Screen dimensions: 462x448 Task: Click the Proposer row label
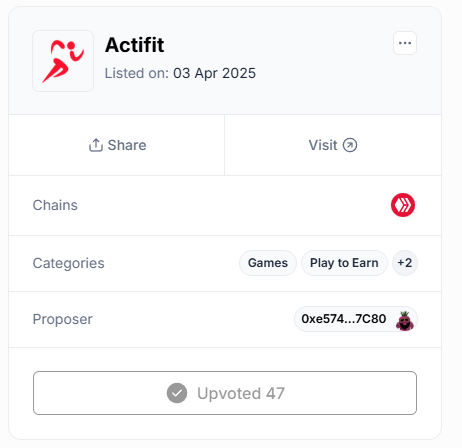pos(63,319)
